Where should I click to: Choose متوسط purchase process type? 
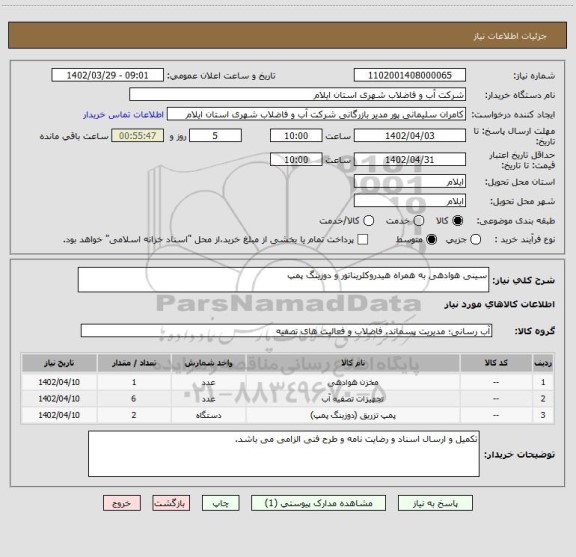pyautogui.click(x=431, y=240)
